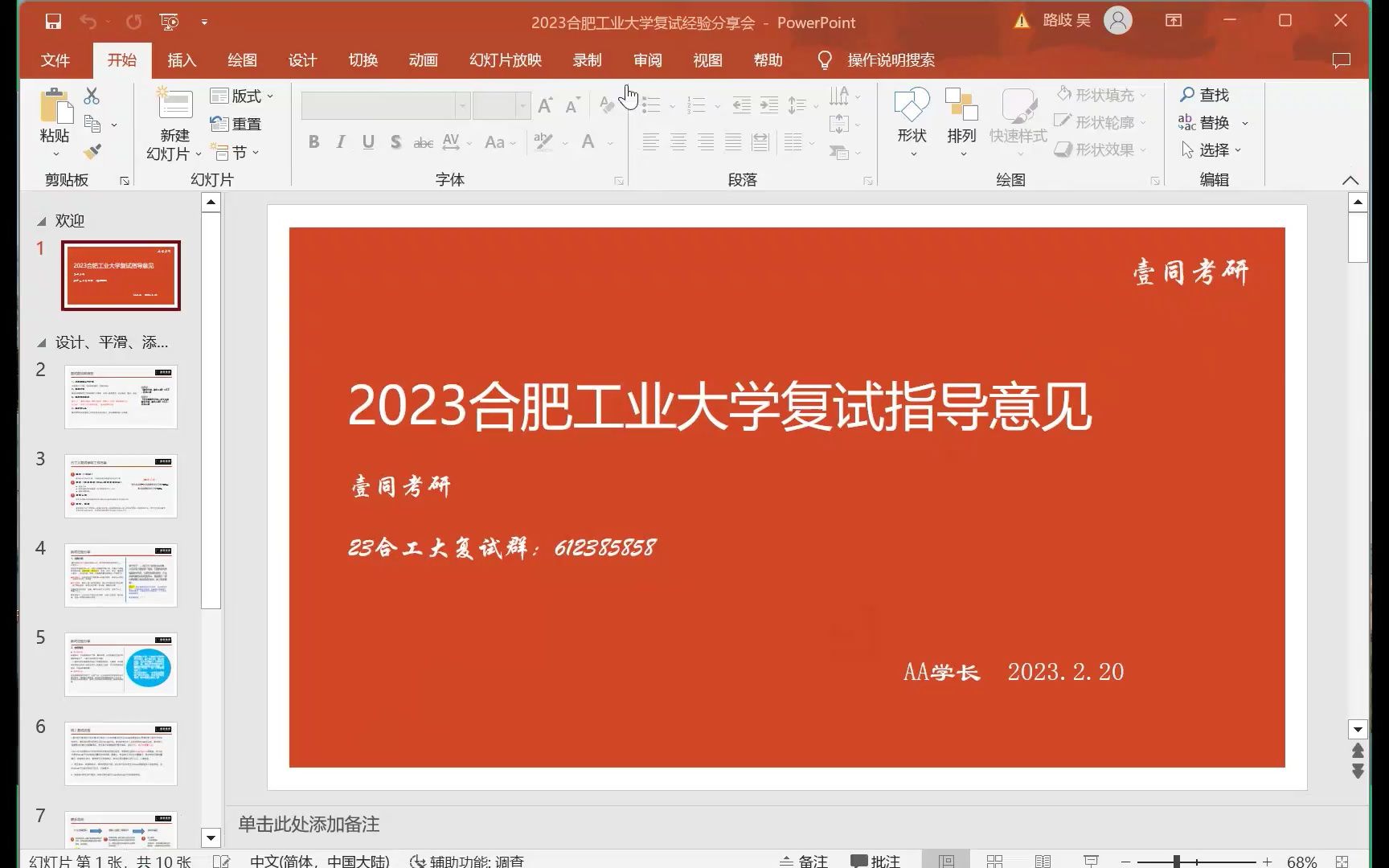1389x868 pixels.
Task: Open the 形状填充 shape fill dropdown
Action: click(x=1100, y=95)
